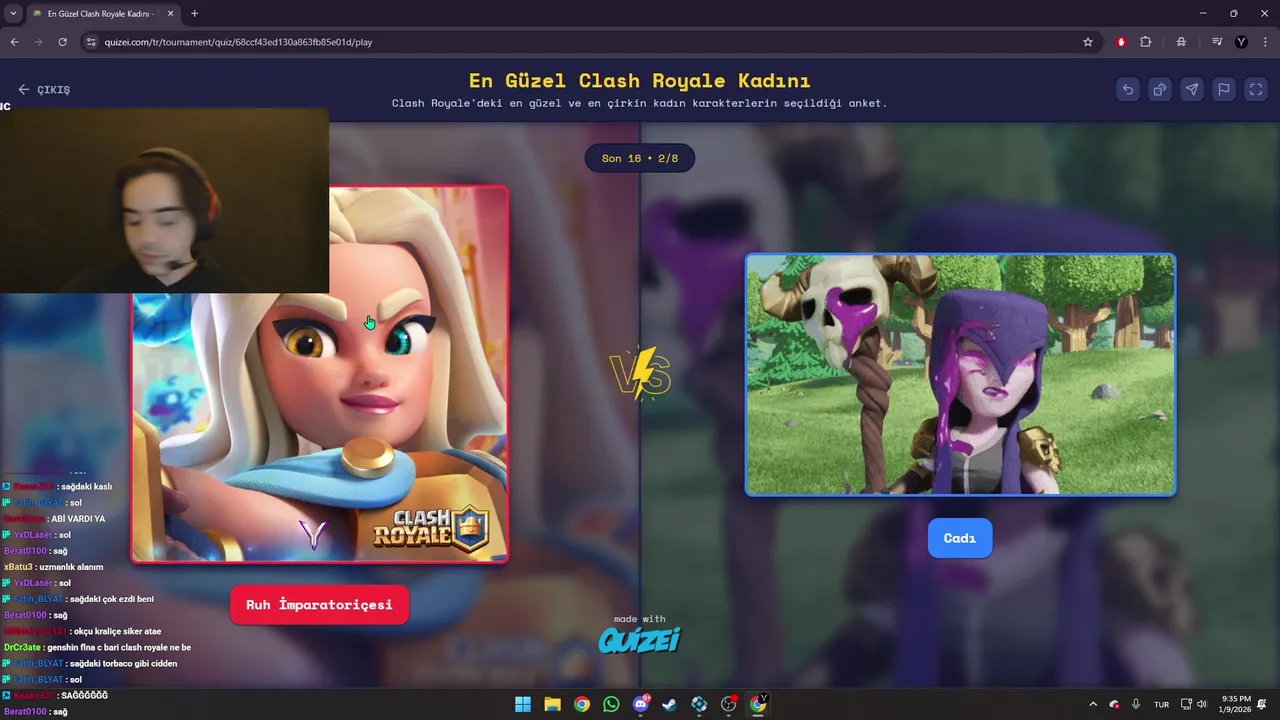This screenshot has width=1280, height=720.
Task: Select the En Güzel Clash Royale Kadını tab
Action: tap(102, 13)
